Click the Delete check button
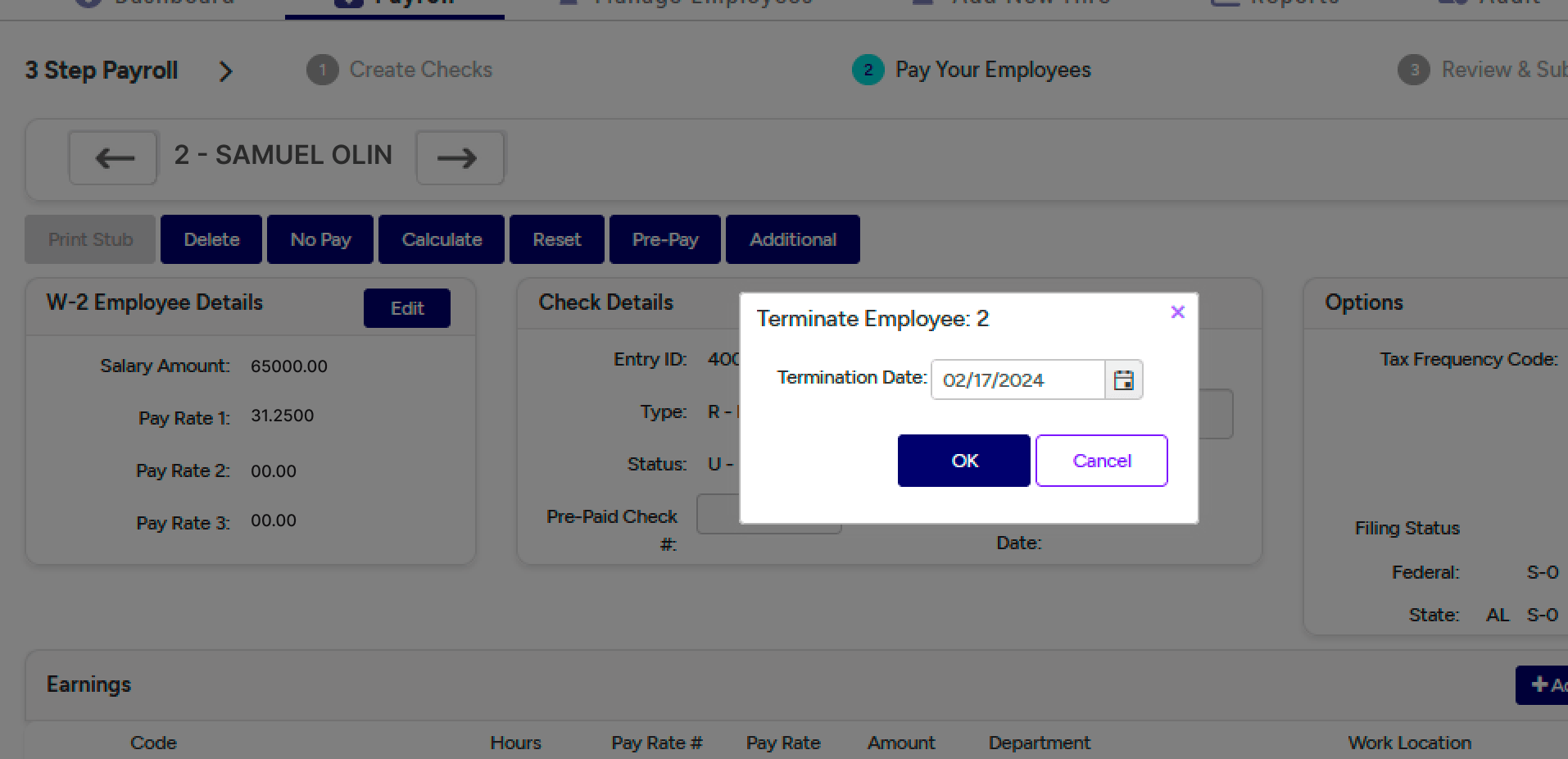 click(x=211, y=239)
